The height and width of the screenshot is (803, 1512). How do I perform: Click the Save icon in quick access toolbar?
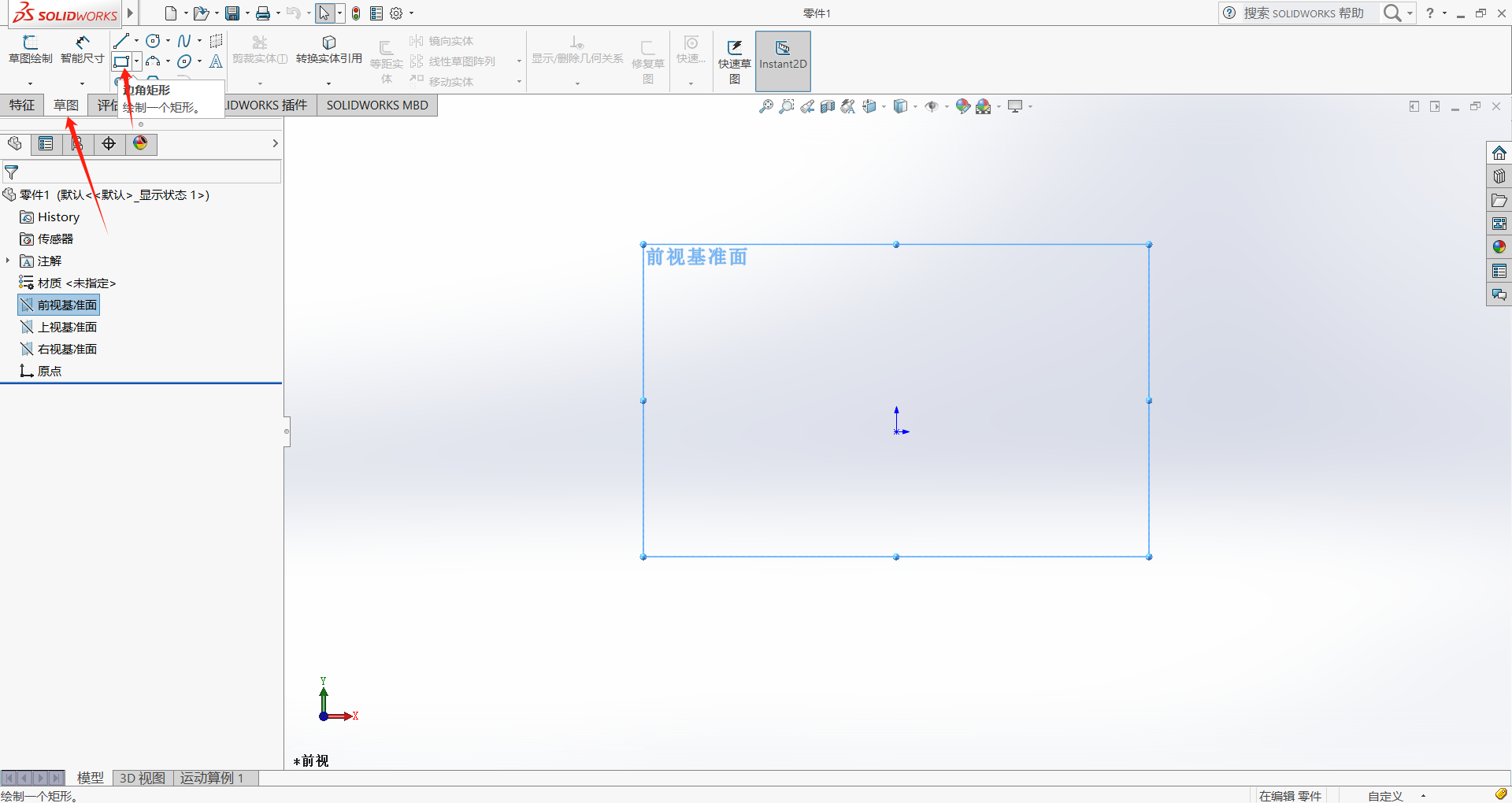tap(232, 13)
